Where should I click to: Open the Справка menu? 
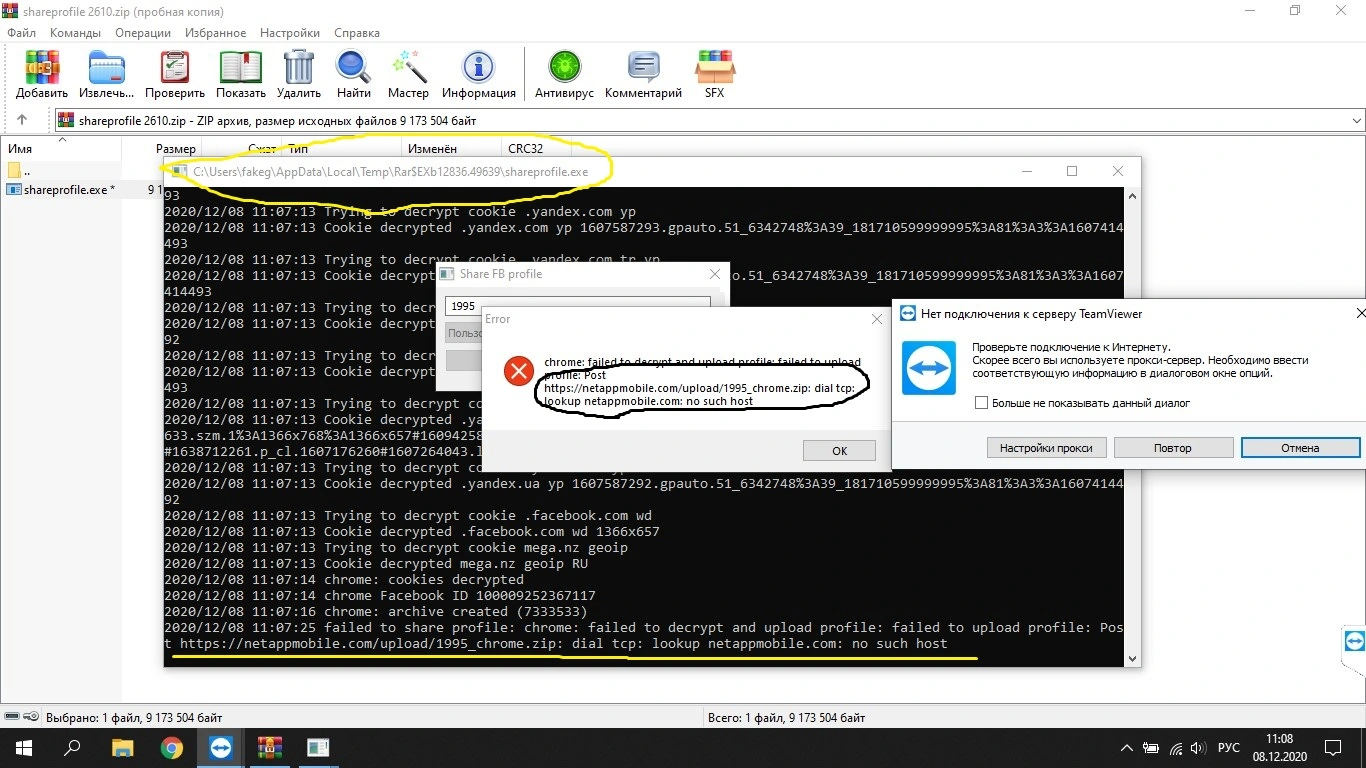357,33
